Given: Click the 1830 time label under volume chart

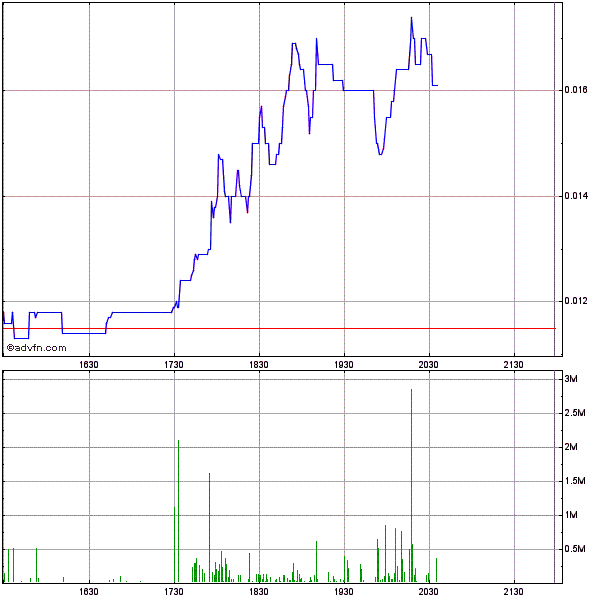Looking at the screenshot, I should 259,592.
